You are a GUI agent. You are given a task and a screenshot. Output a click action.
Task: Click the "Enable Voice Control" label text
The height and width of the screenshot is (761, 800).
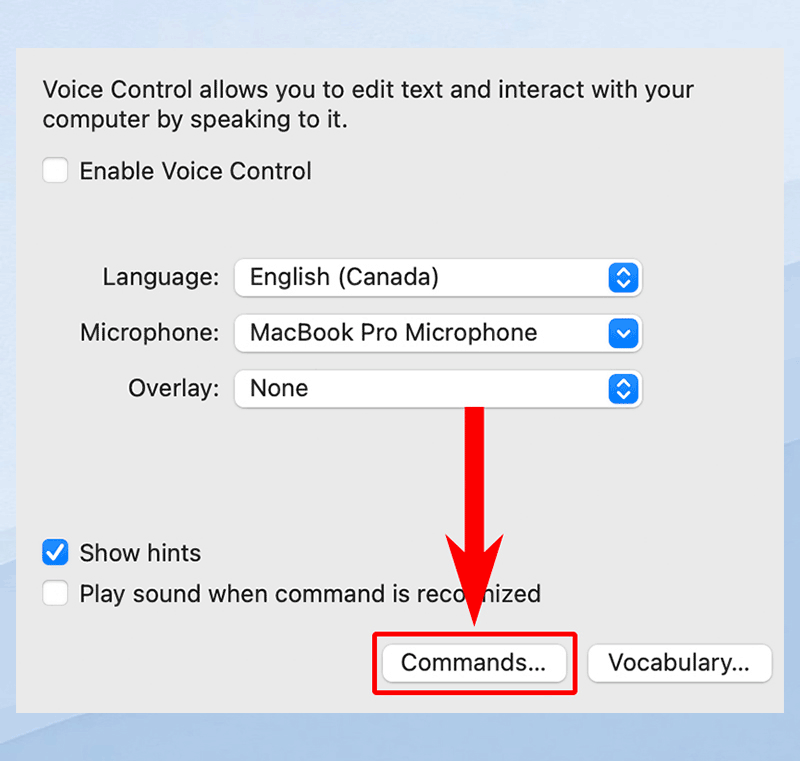pyautogui.click(x=196, y=171)
